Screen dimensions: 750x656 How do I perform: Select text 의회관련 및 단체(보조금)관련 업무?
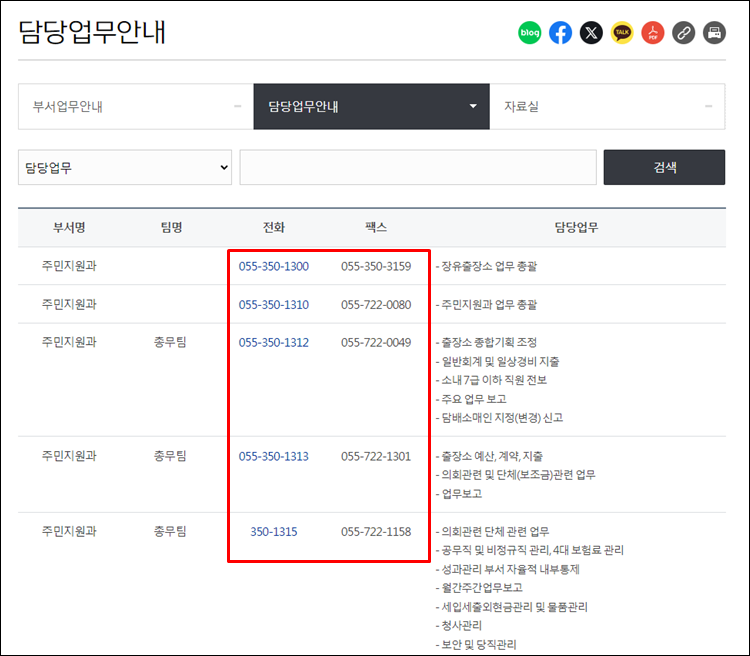point(516,475)
